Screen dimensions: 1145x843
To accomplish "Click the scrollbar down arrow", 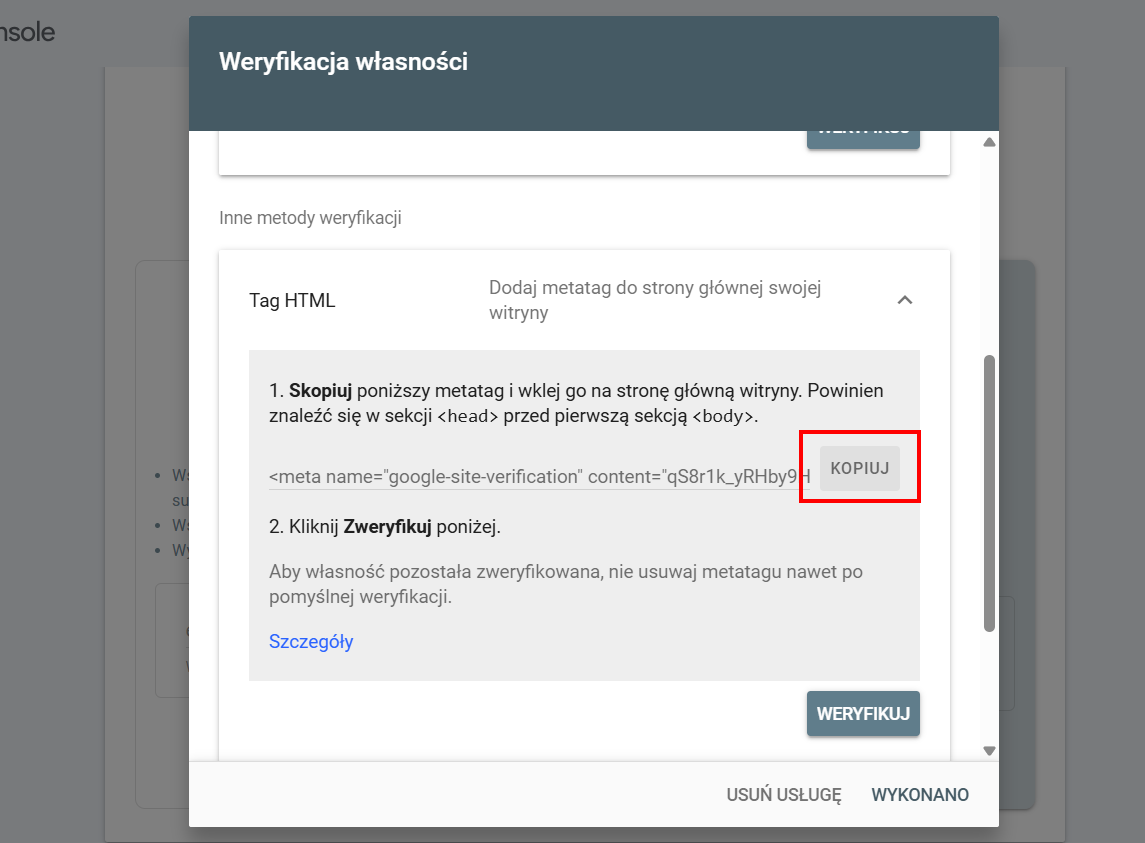I will [989, 750].
